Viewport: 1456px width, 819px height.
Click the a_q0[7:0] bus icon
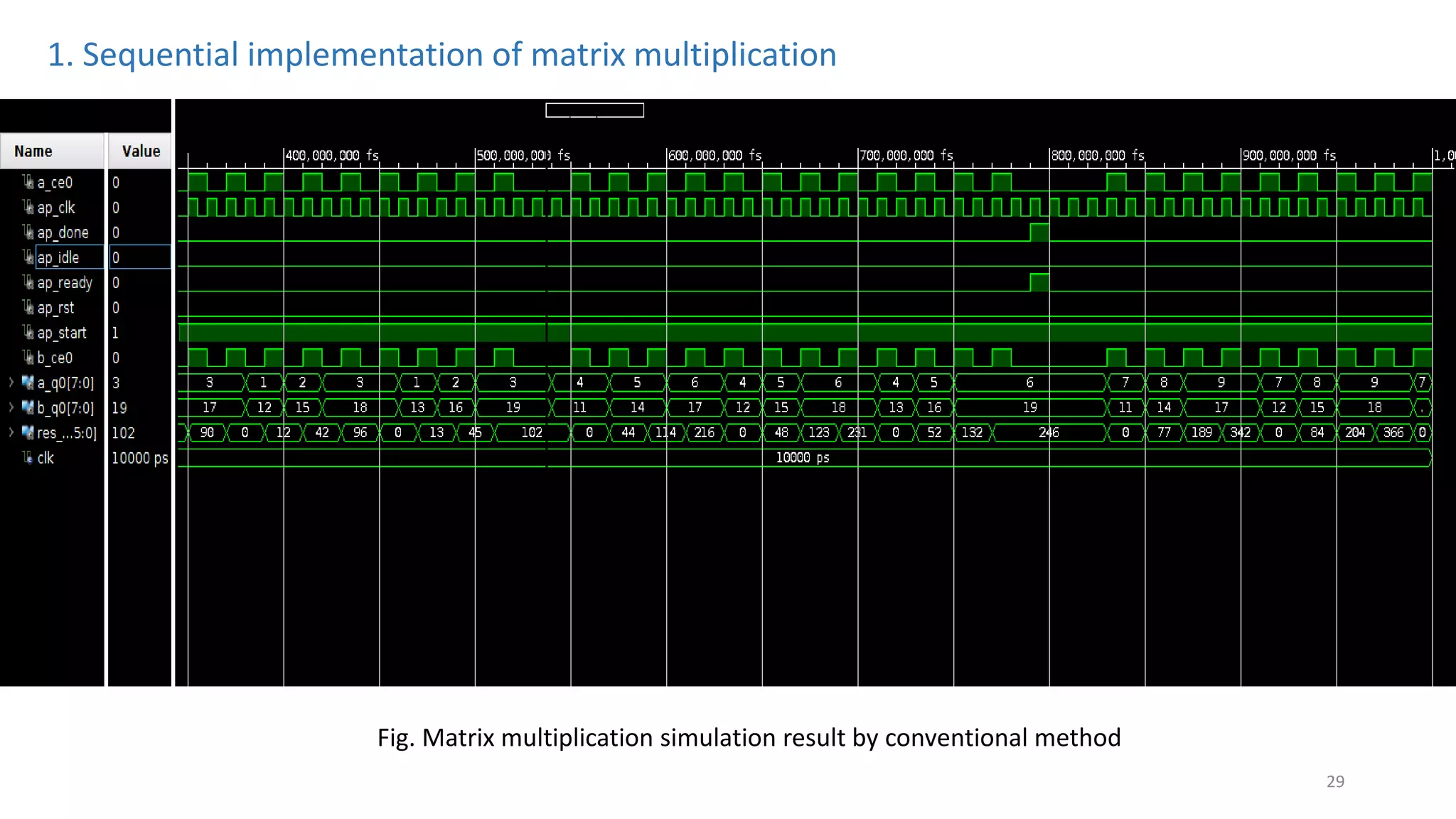pyautogui.click(x=28, y=382)
